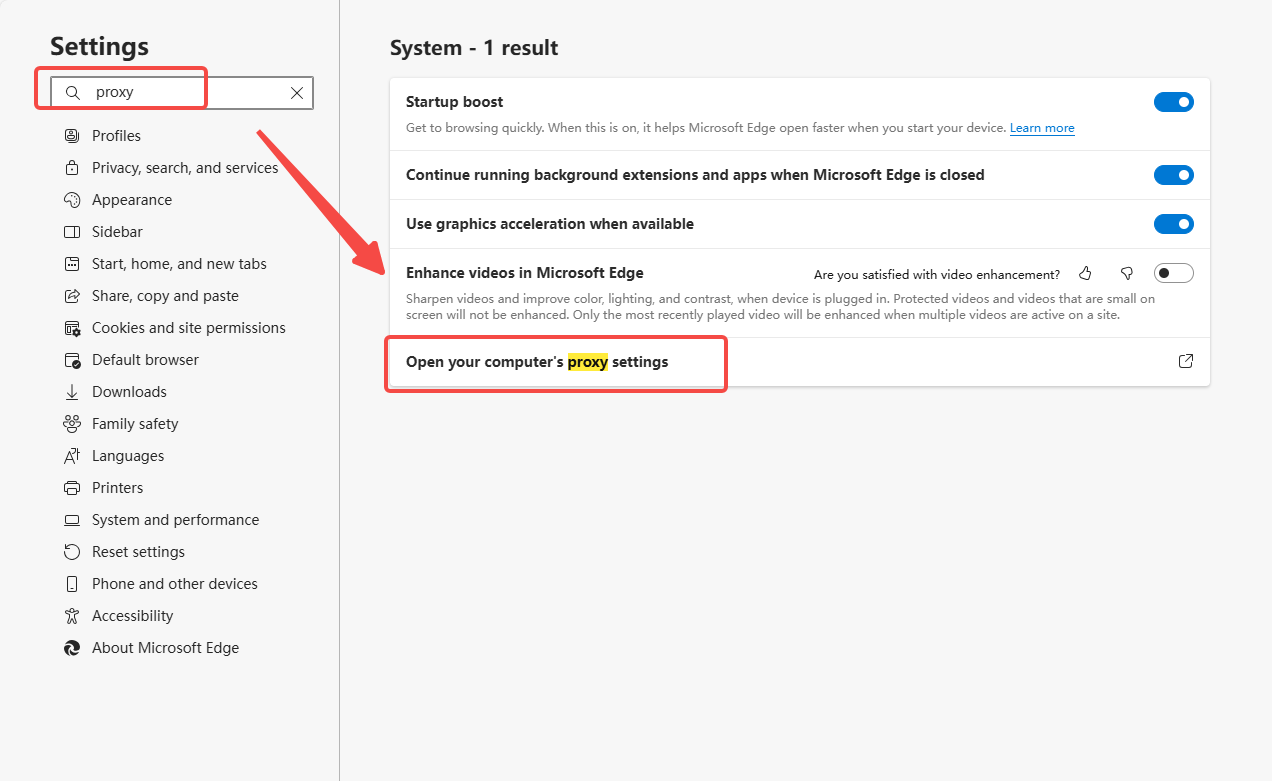Toggle Continue running background extensions switch
Image resolution: width=1272 pixels, height=781 pixels.
click(1174, 175)
